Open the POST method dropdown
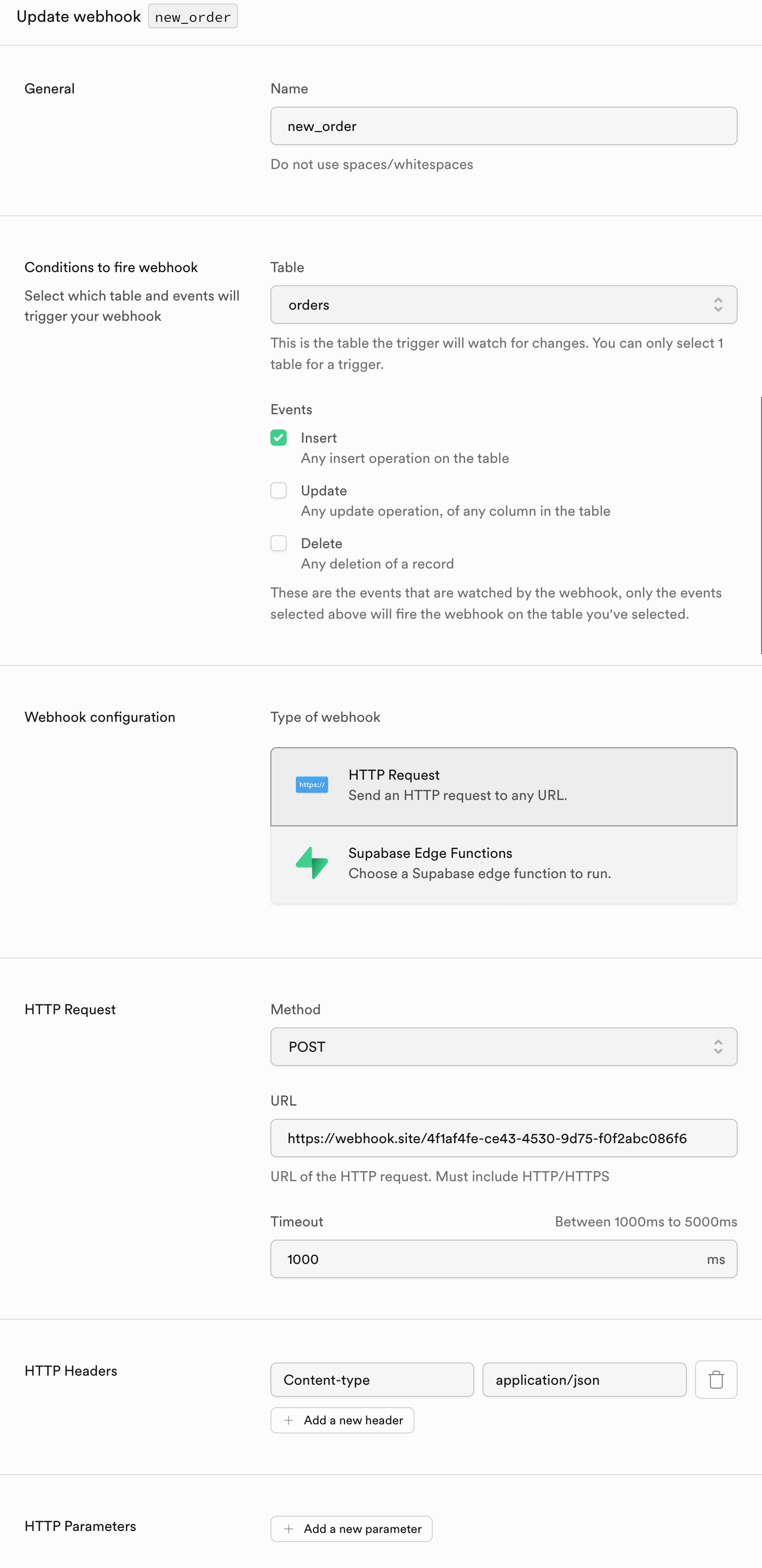 pyautogui.click(x=504, y=1046)
